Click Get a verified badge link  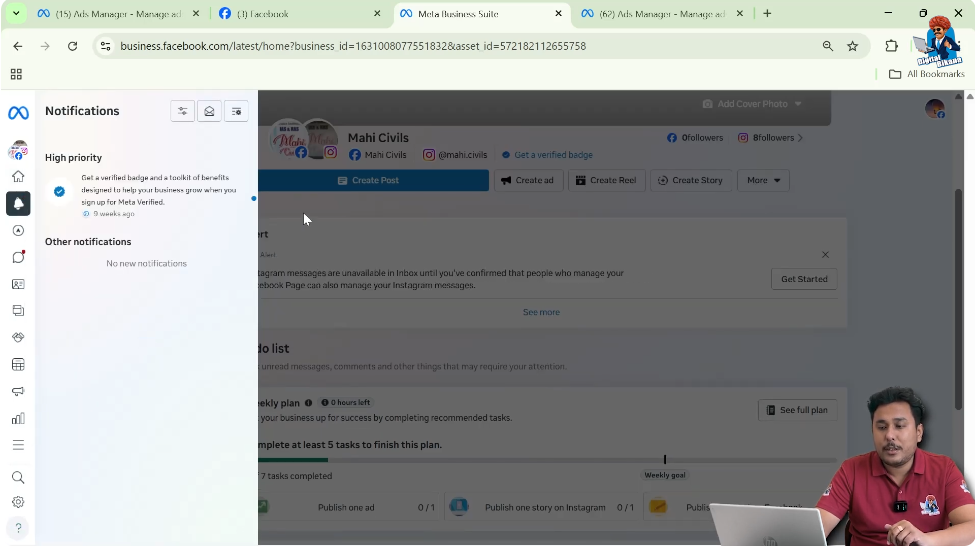[553, 155]
